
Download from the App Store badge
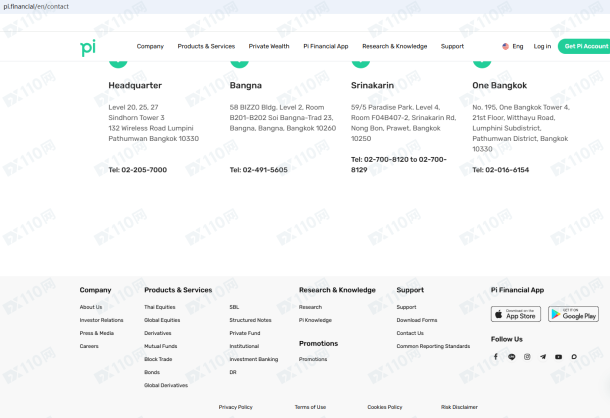click(516, 314)
